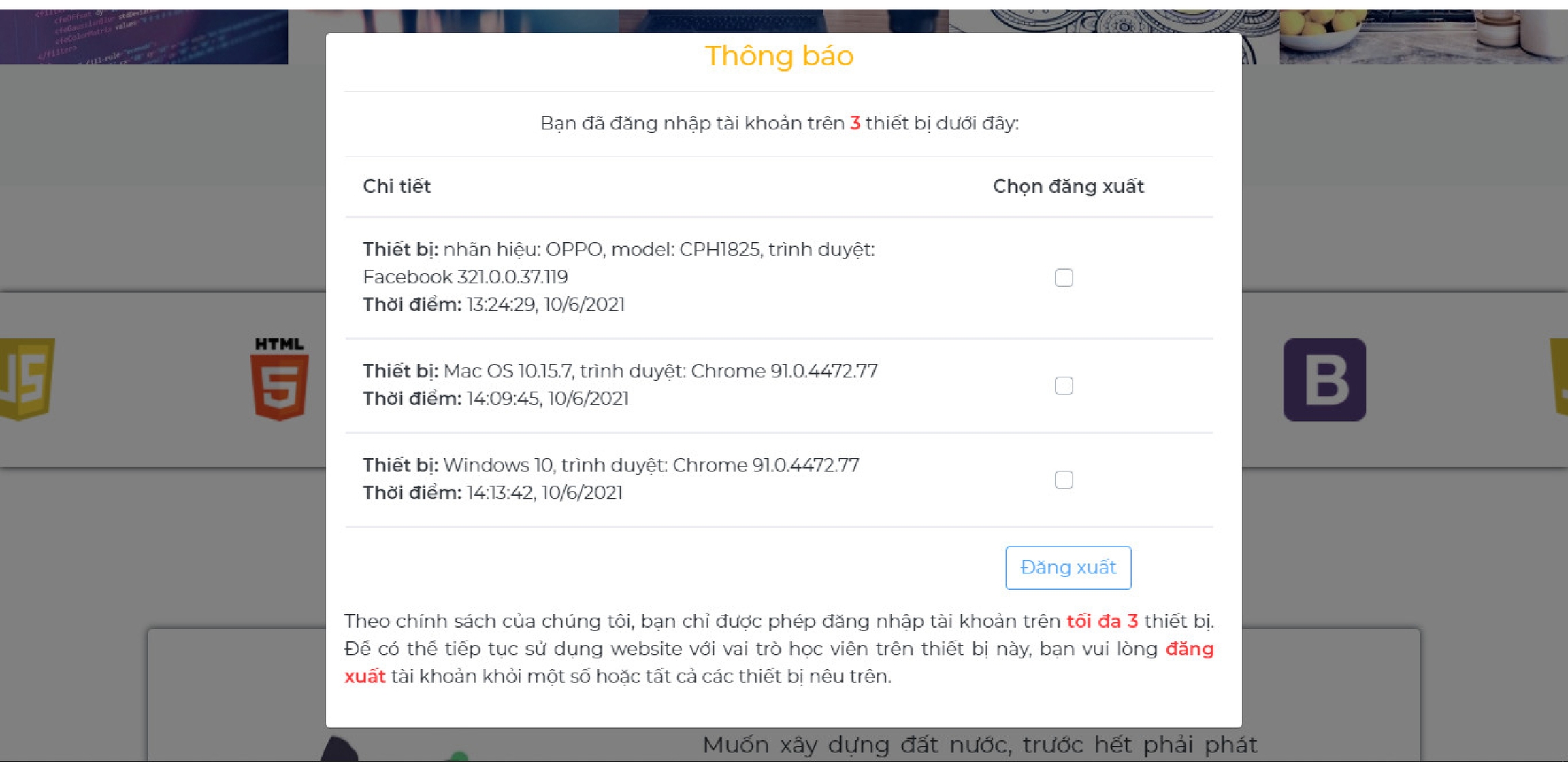Viewport: 1568px width, 762px height.
Task: Tick the checkbox for the OPPO CPH1825 device
Action: coord(1064,277)
